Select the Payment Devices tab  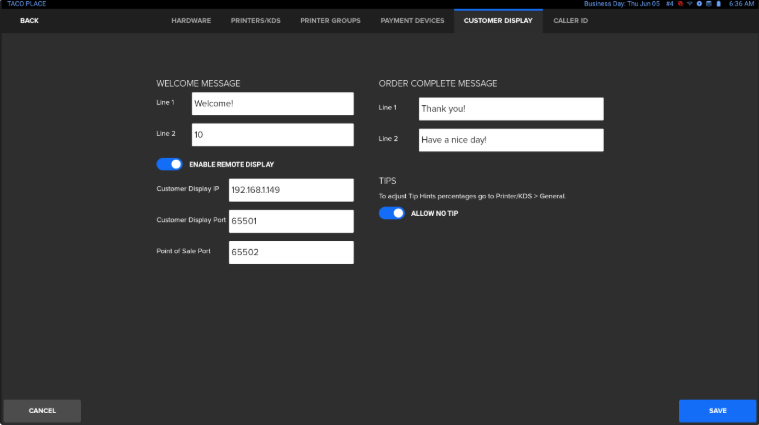click(412, 20)
